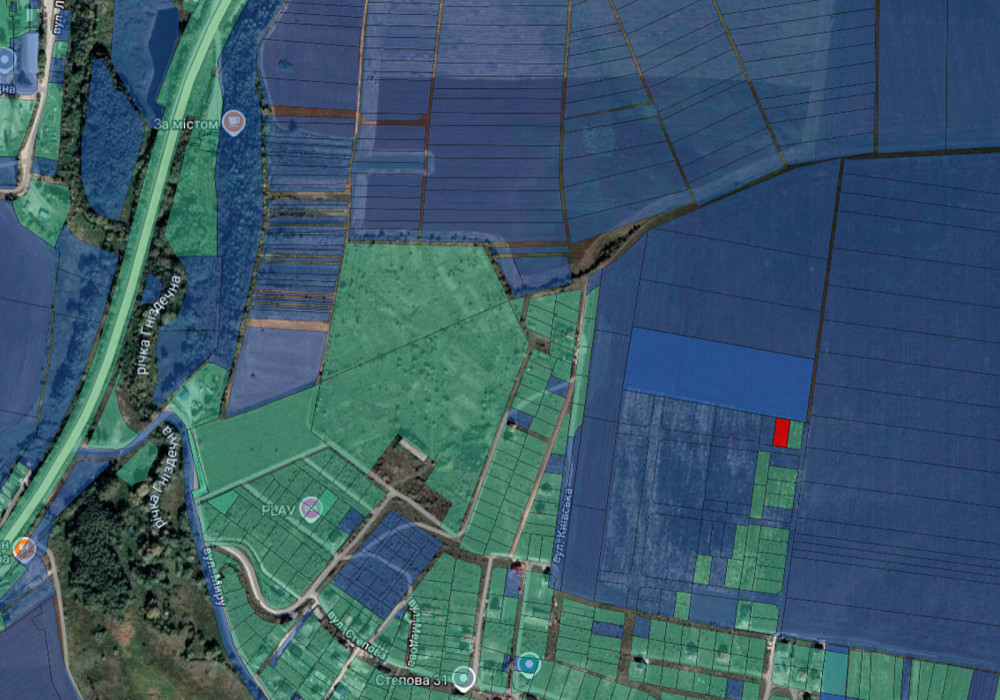
Task: Click the large bright blue rectangular parcel
Action: point(716,372)
